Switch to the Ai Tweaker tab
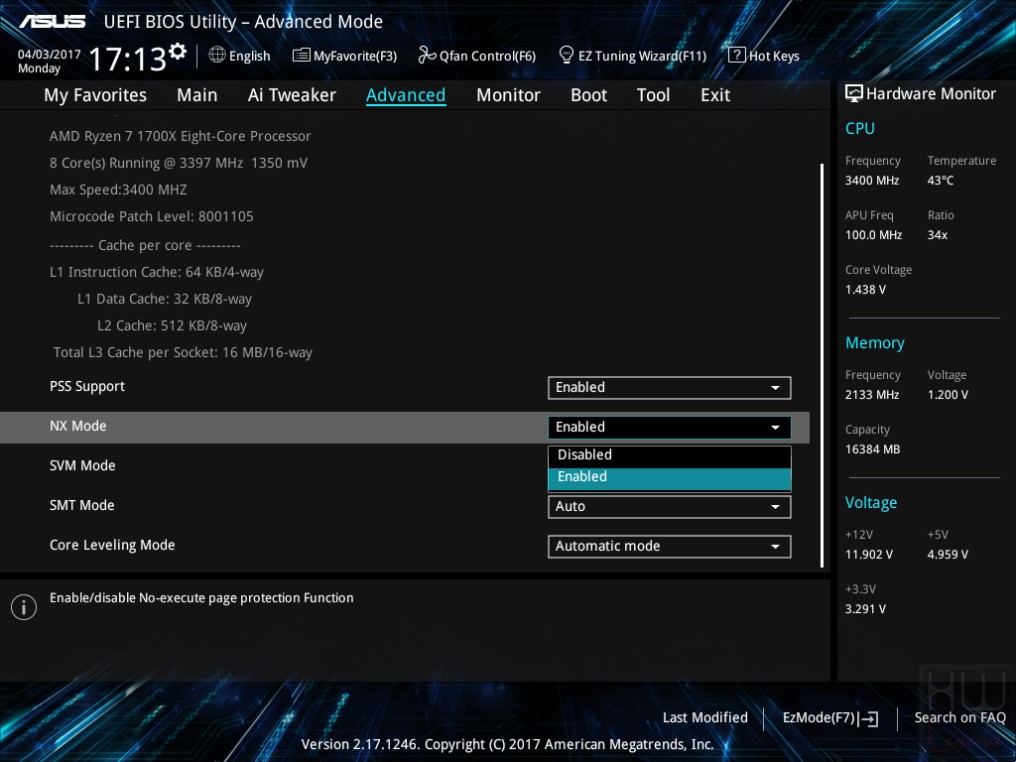1016x762 pixels. [292, 95]
